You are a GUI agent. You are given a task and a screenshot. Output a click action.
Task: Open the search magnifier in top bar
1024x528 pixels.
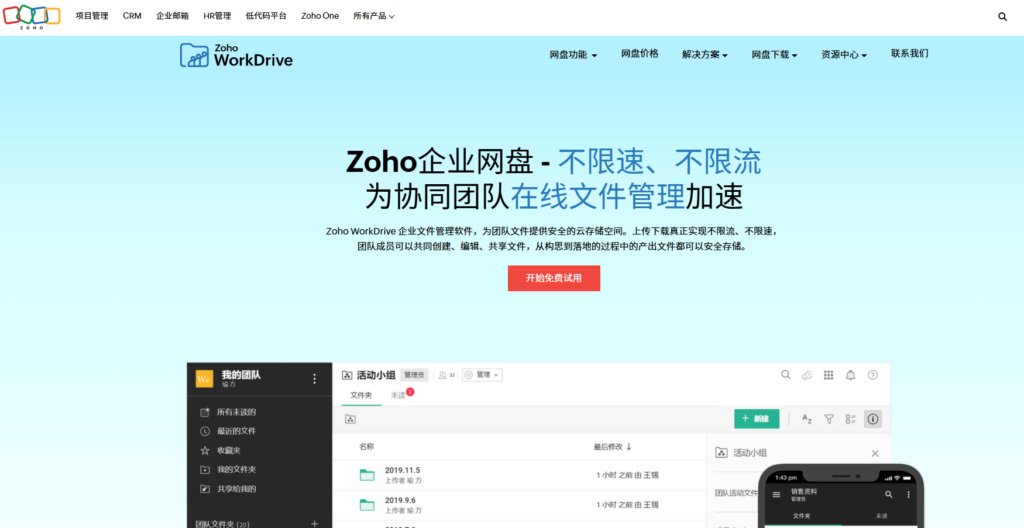pos(1002,17)
